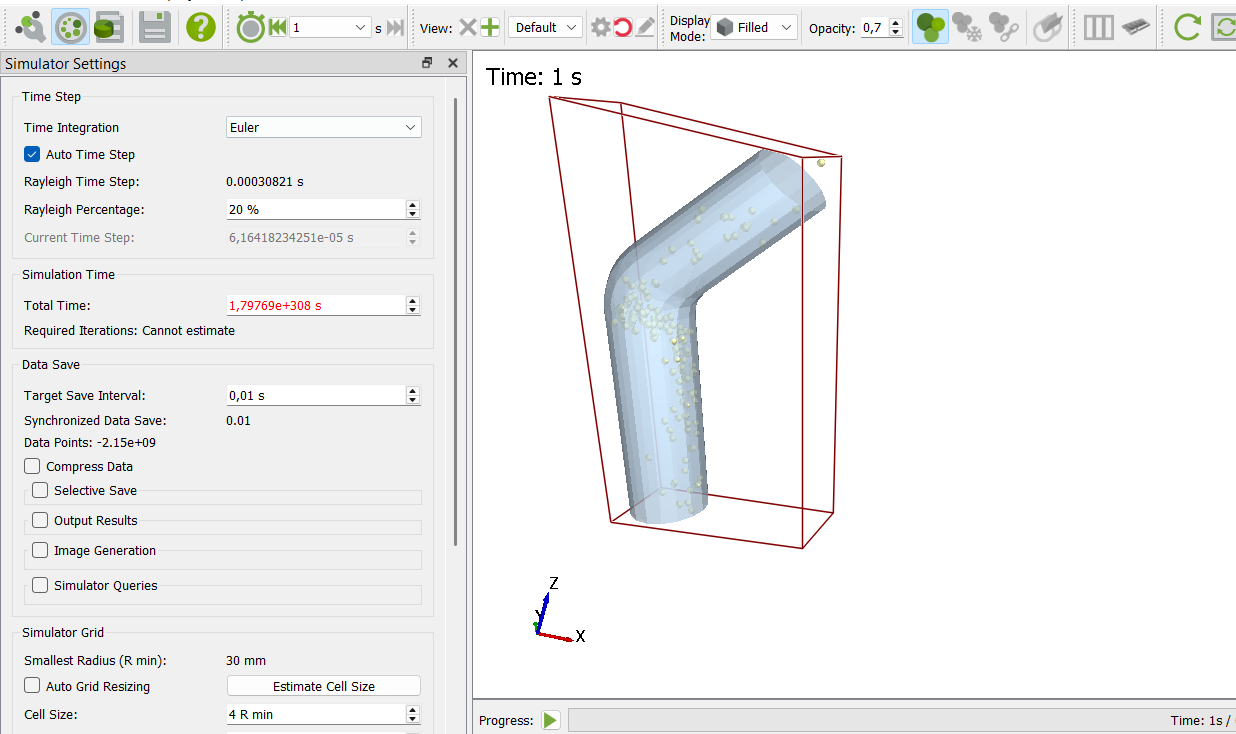Reset the view with red circular arrow
The width and height of the screenshot is (1236, 734).
pos(623,28)
